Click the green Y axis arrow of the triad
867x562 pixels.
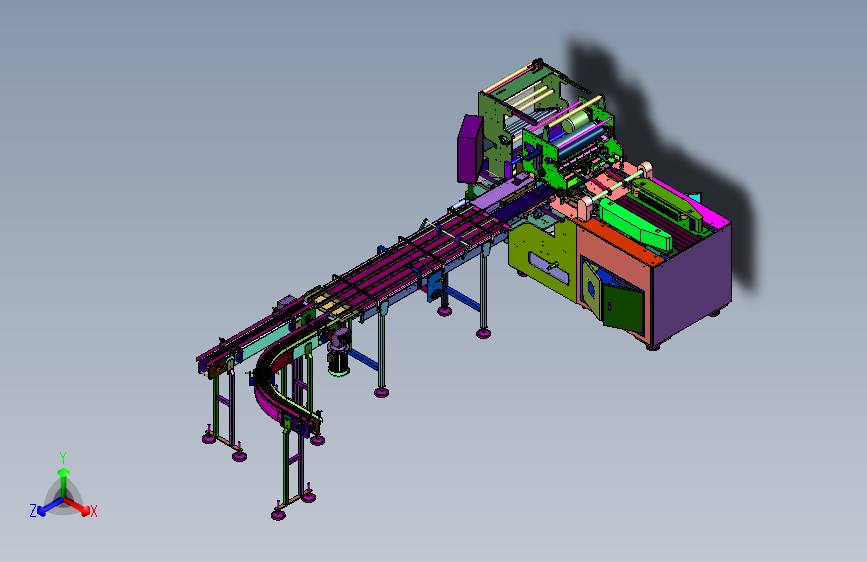(x=64, y=482)
